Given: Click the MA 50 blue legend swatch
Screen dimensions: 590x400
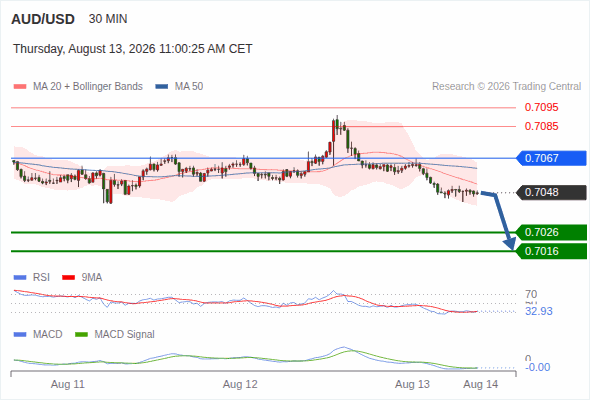Looking at the screenshot, I should (x=162, y=87).
